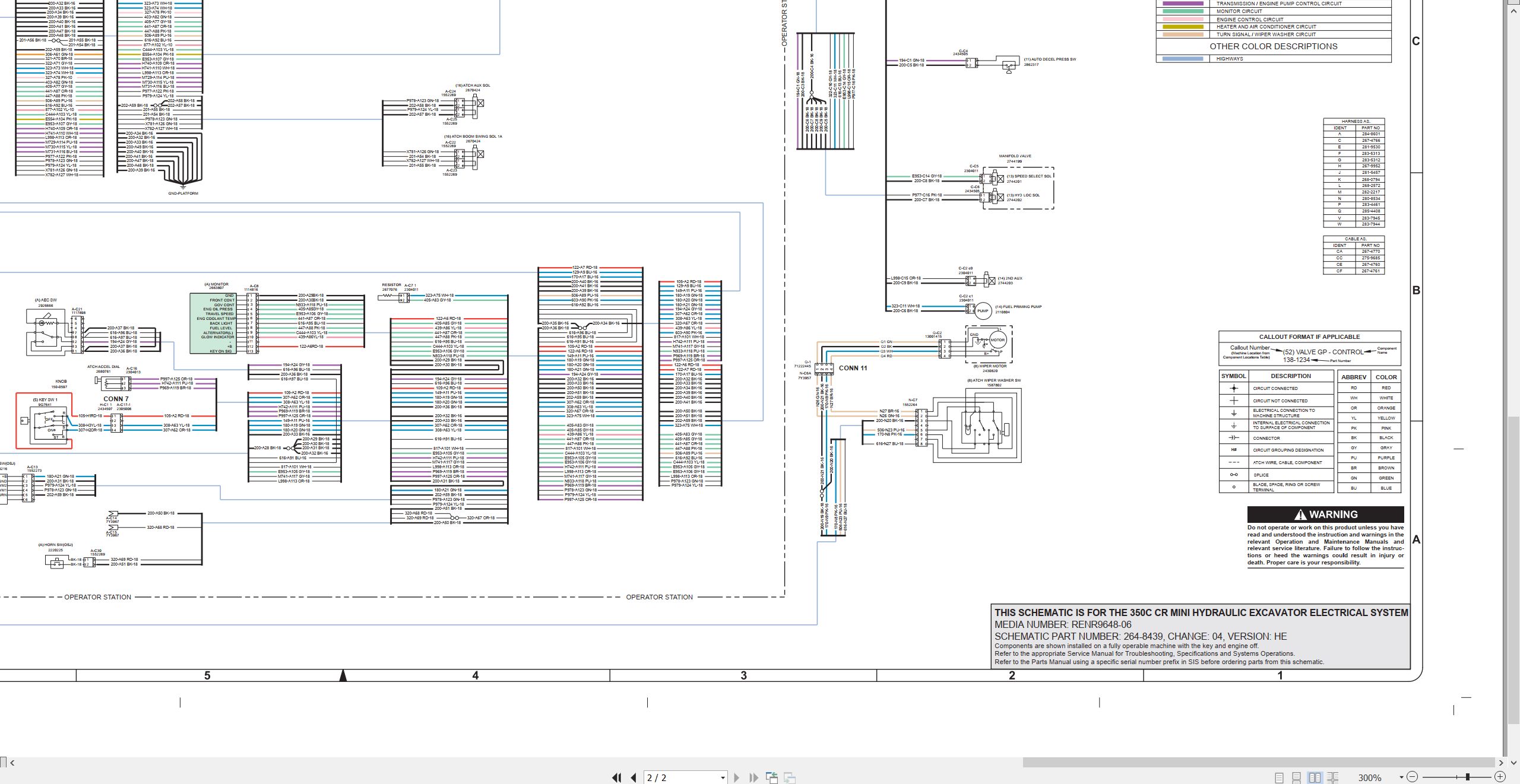1520x784 pixels.
Task: Open the zoom level dropdown arrow
Action: point(1401,777)
